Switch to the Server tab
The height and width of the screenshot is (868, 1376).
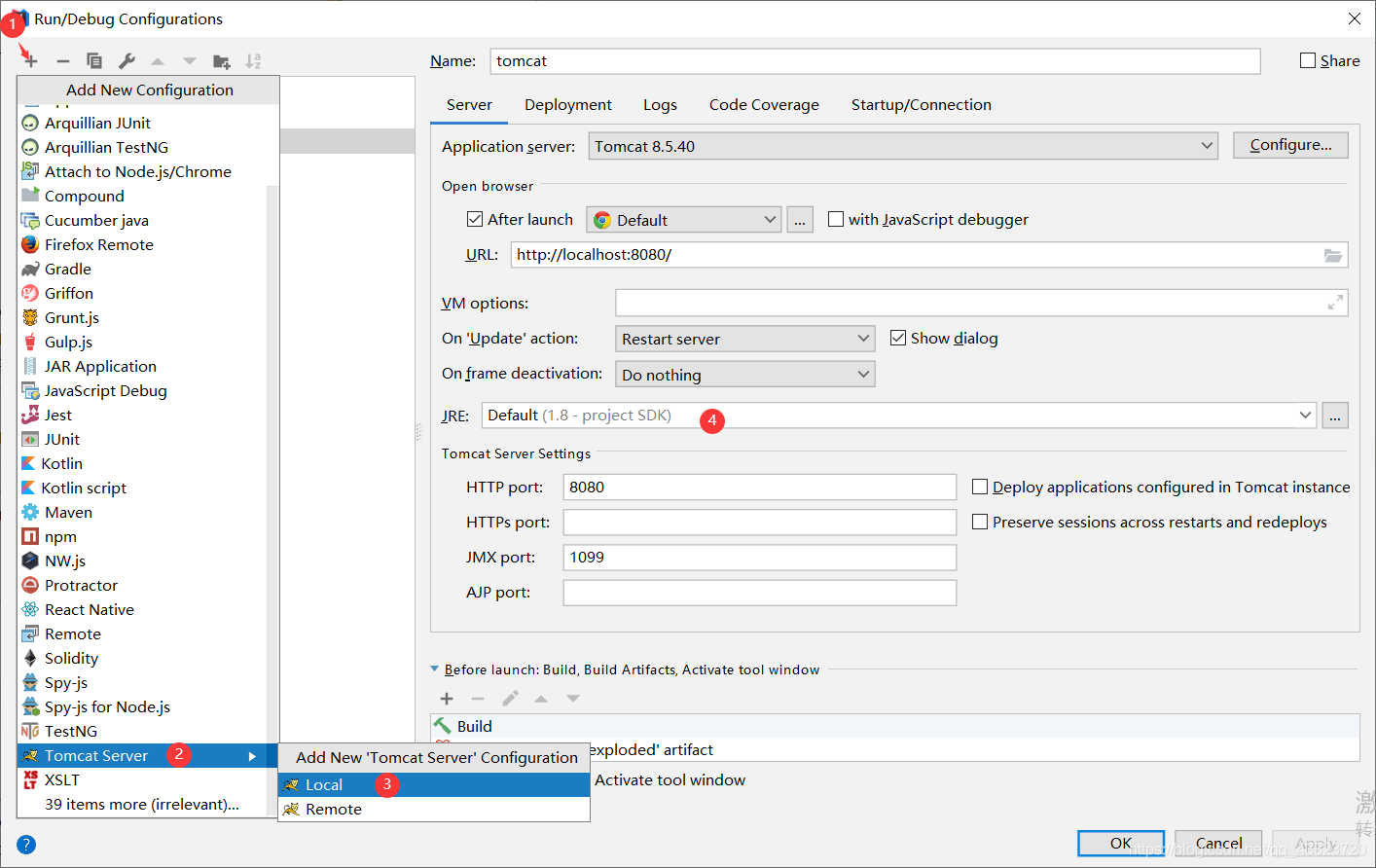tap(469, 105)
